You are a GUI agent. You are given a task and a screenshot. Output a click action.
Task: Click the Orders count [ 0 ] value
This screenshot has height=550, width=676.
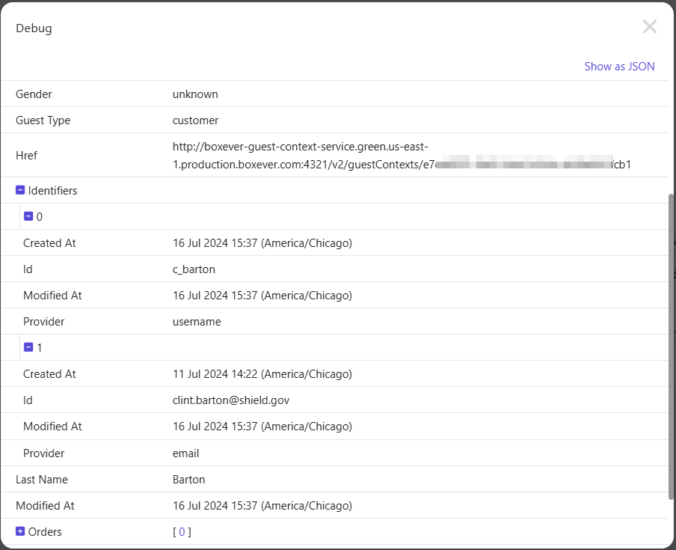[x=181, y=532]
